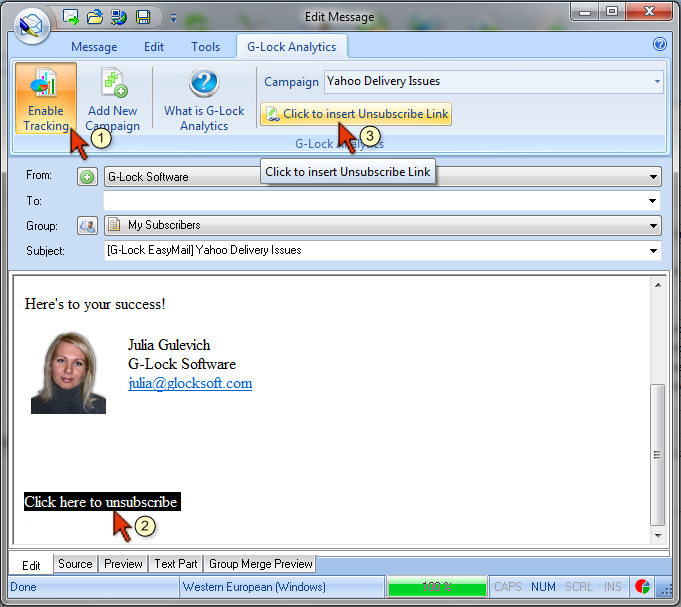Expand the Subject history dropdown arrow
Screen dimensions: 681x607
653,251
